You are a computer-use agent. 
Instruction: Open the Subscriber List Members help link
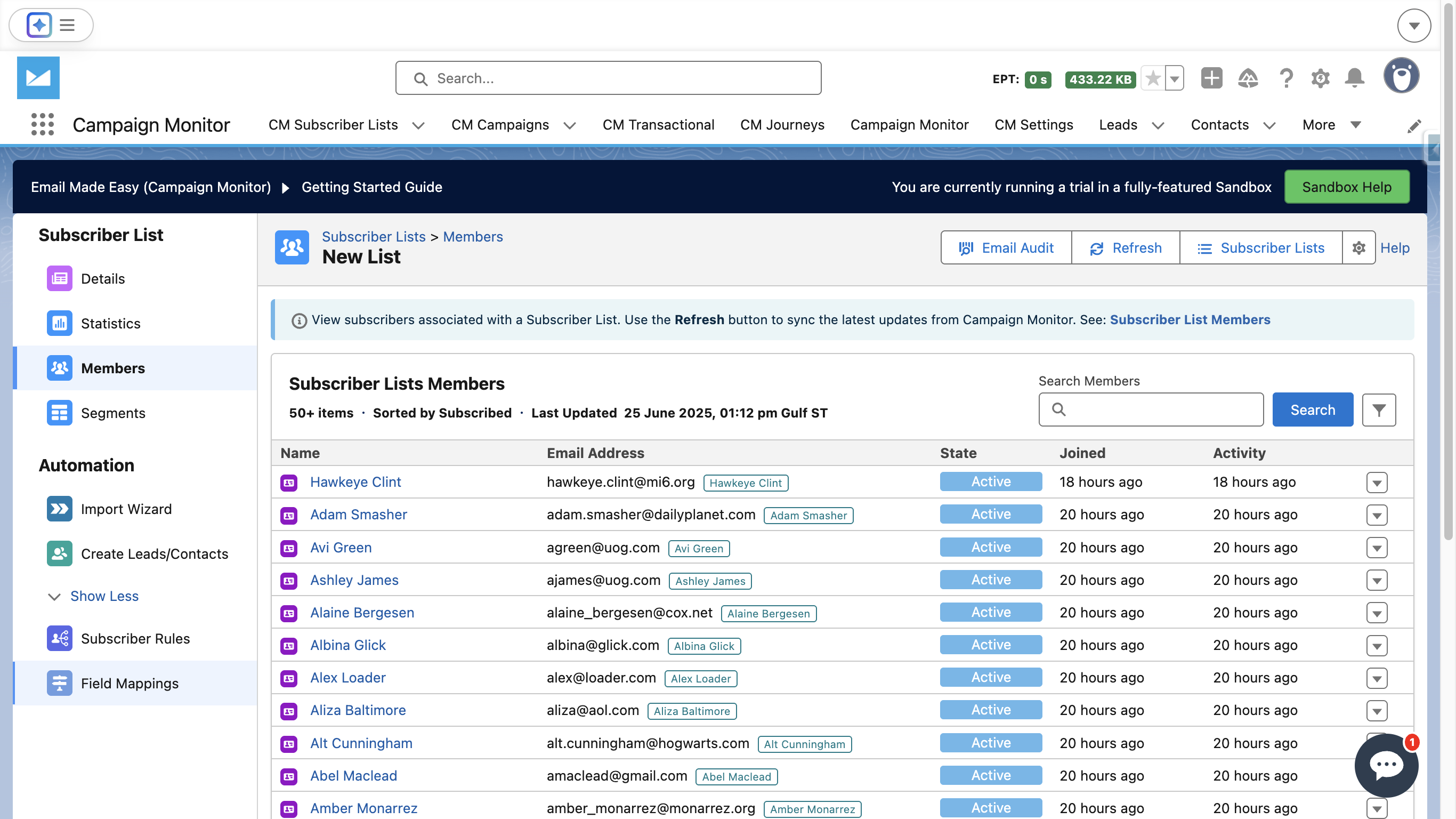[x=1189, y=319]
